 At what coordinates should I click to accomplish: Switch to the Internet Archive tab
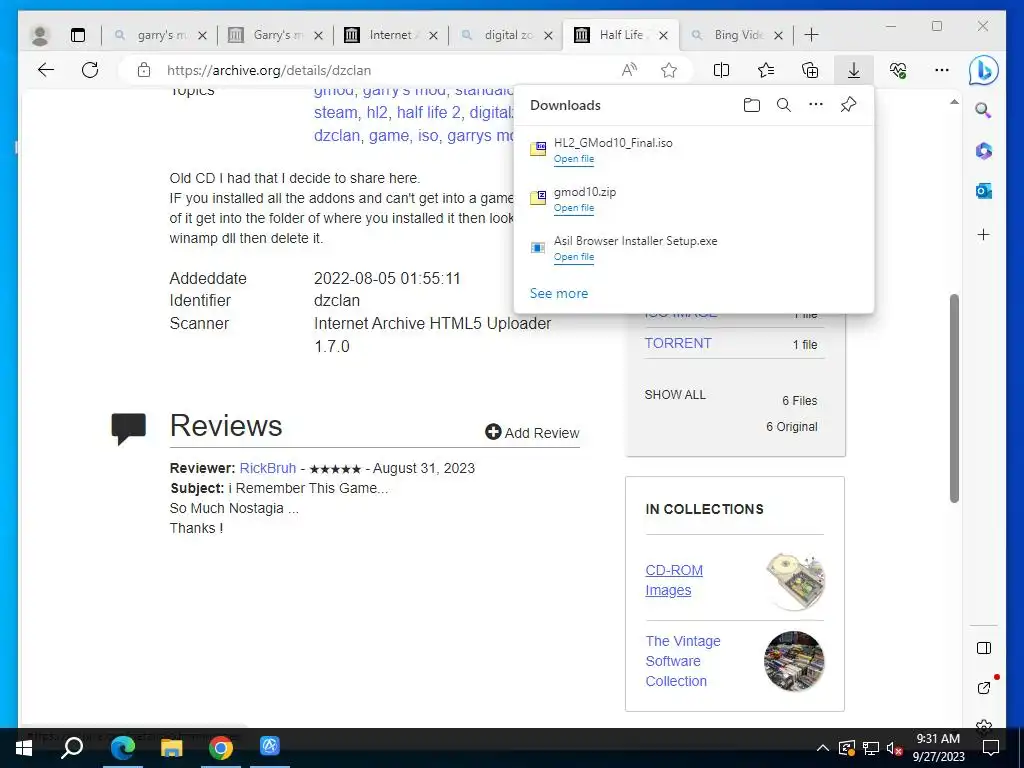point(390,35)
